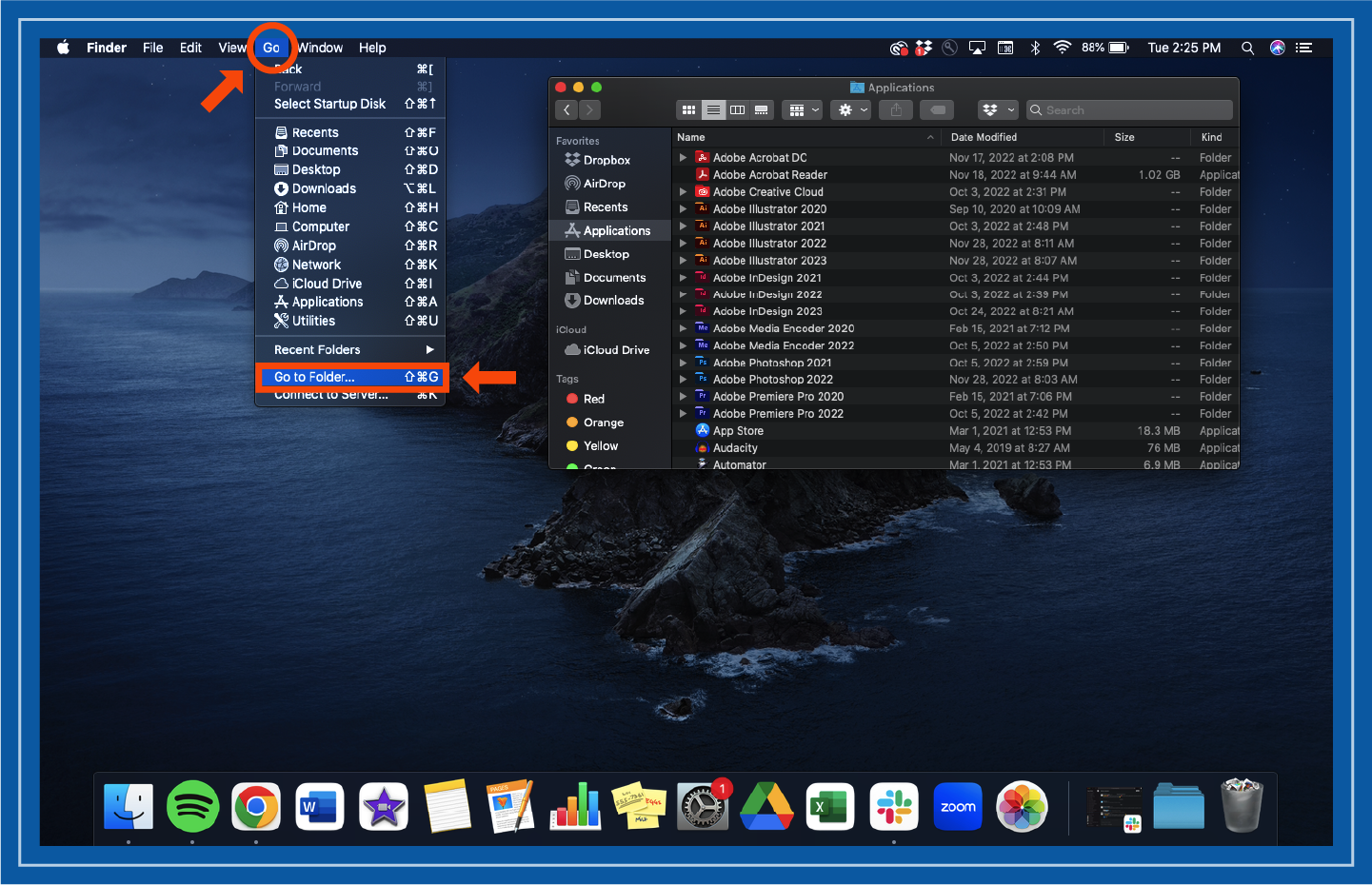Switch Finder window to gallery view
Viewport: 1372px width, 885px height.
[761, 110]
